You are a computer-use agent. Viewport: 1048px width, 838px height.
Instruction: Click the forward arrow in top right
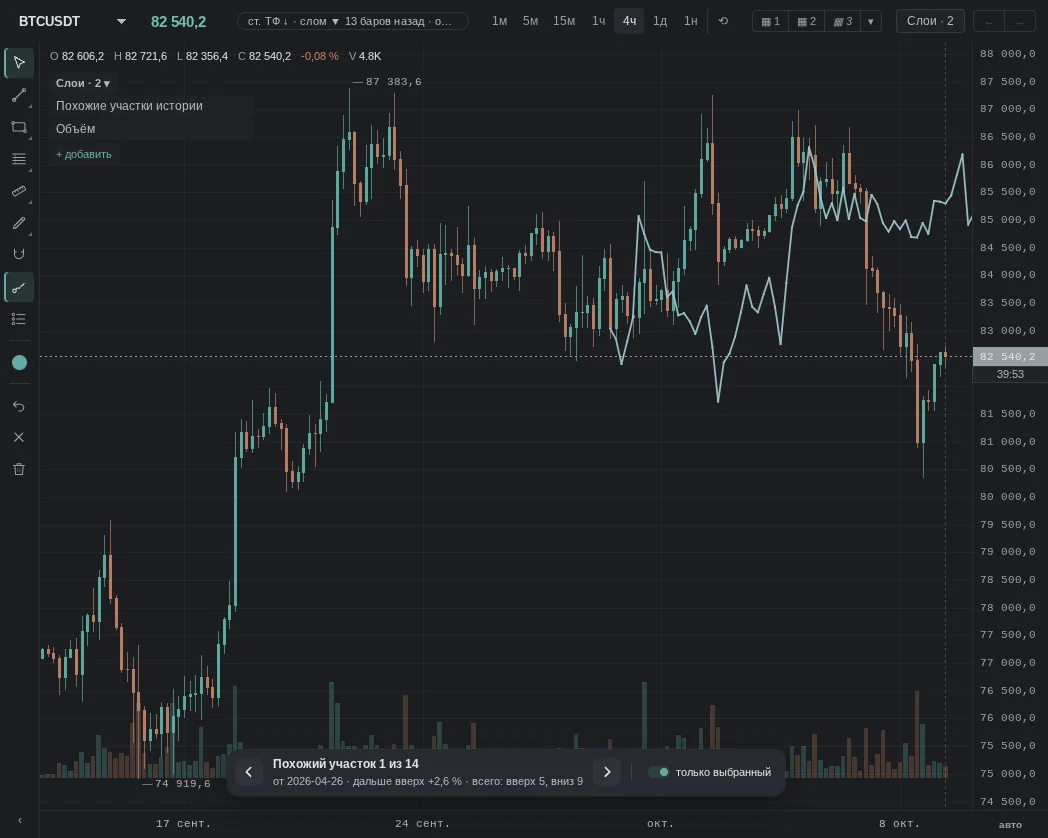click(1020, 22)
